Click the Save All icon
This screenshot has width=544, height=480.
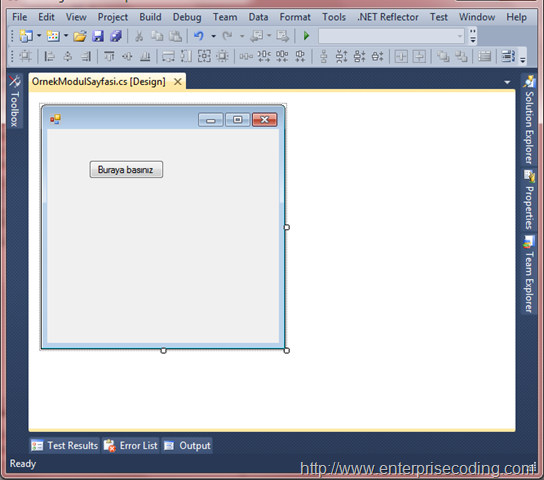pyautogui.click(x=116, y=36)
